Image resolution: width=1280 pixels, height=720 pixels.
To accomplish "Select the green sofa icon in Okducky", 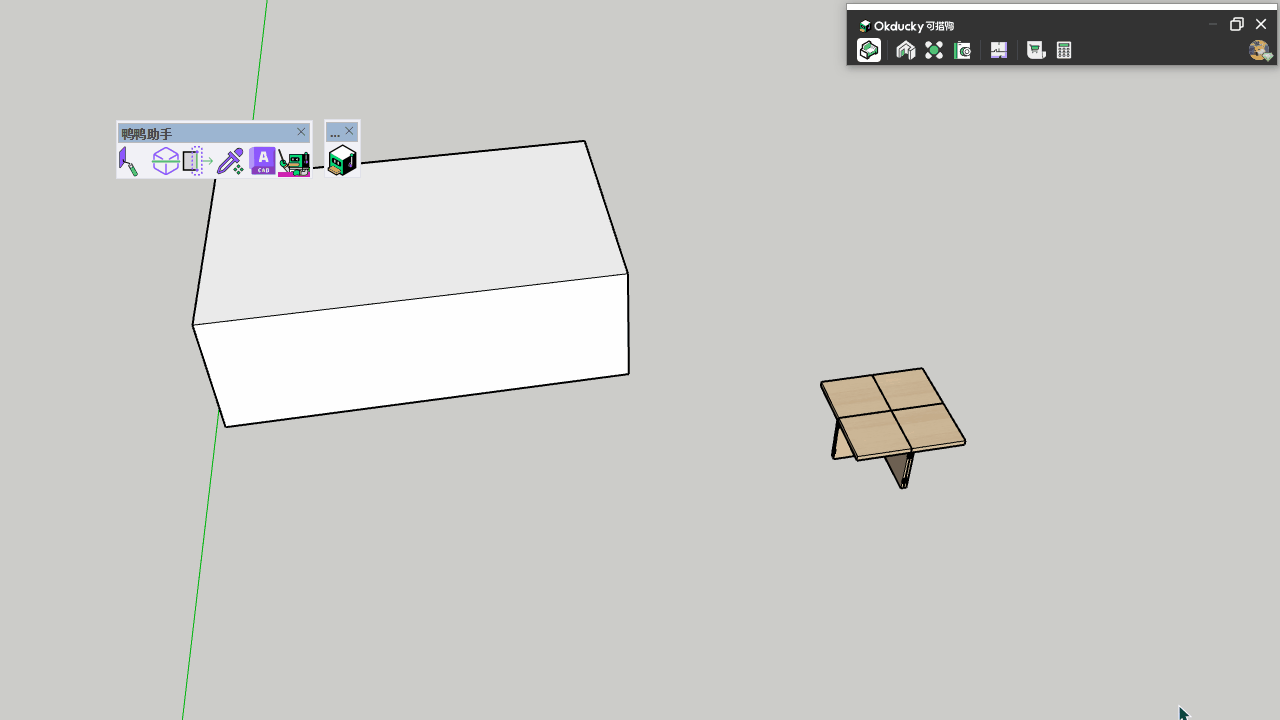I will (869, 50).
